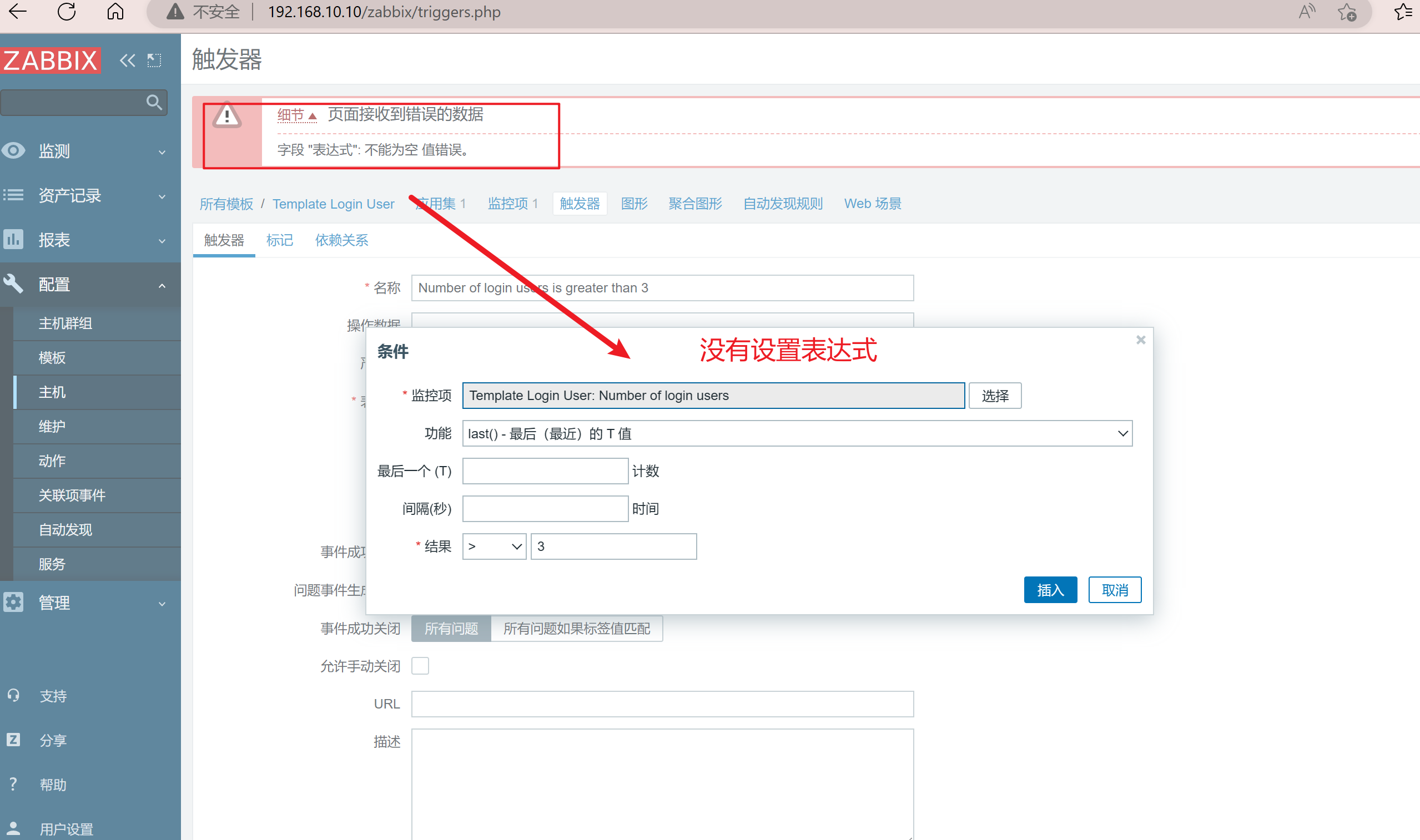
Task: Toggle sidebar auto-hide icon
Action: click(x=154, y=60)
